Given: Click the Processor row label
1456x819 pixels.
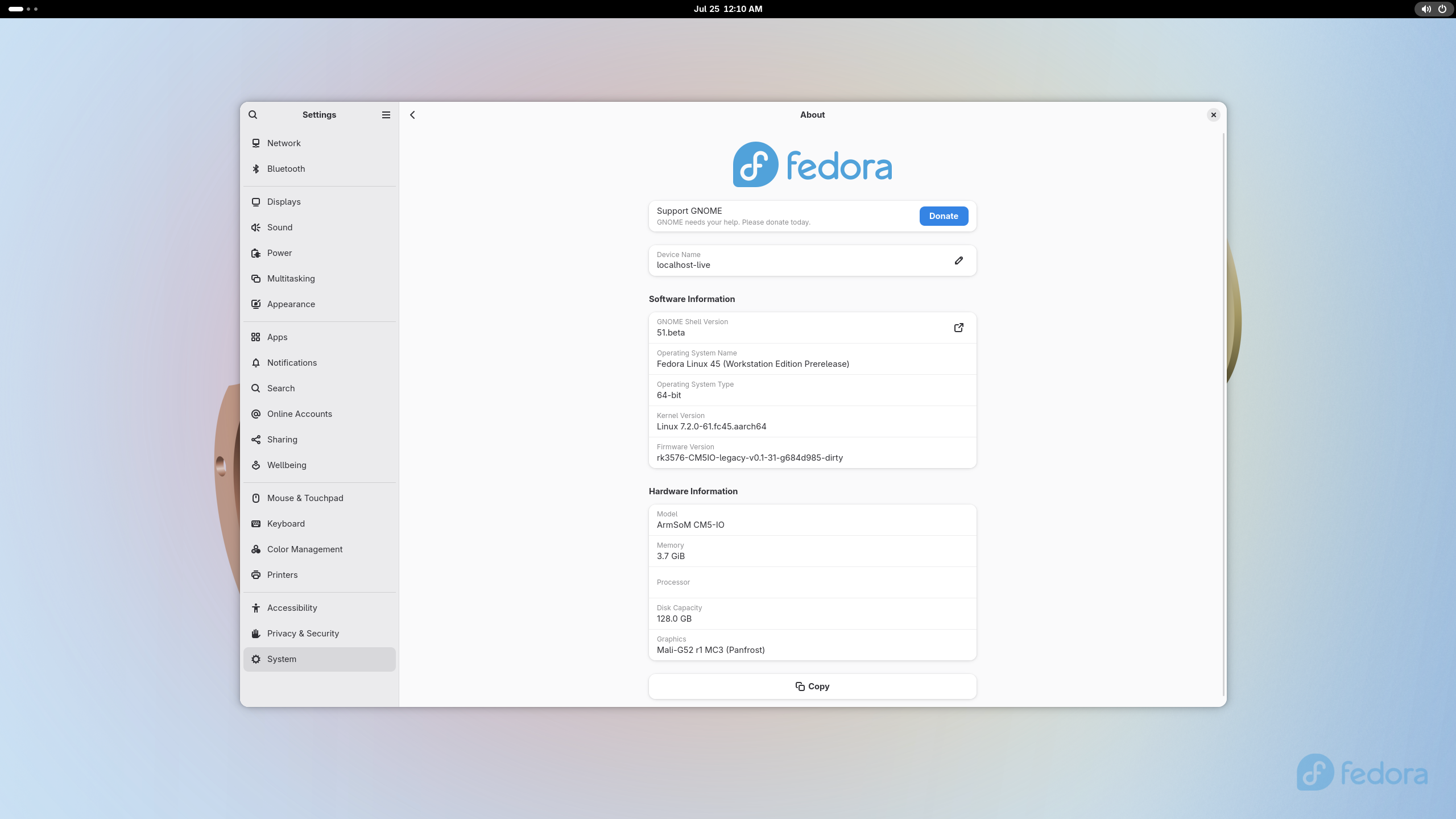Looking at the screenshot, I should click(x=673, y=582).
